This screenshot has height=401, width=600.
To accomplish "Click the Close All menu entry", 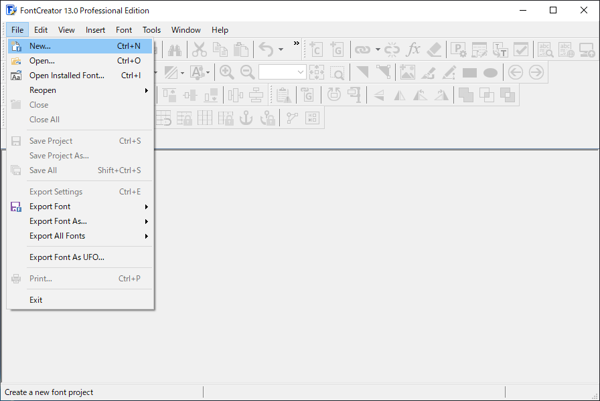I will (80, 120).
